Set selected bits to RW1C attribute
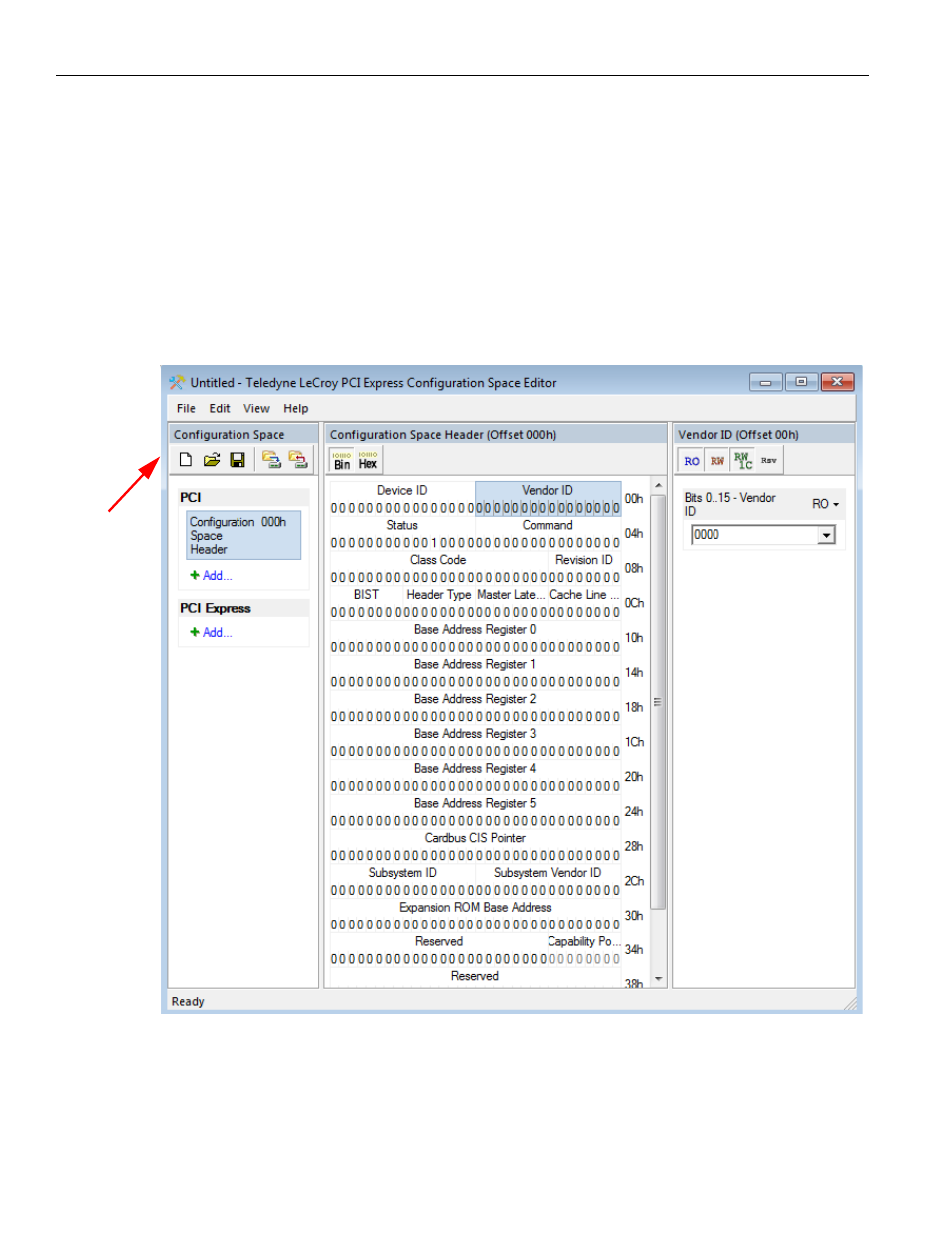Screen dimensions: 952x1233 pos(743,461)
